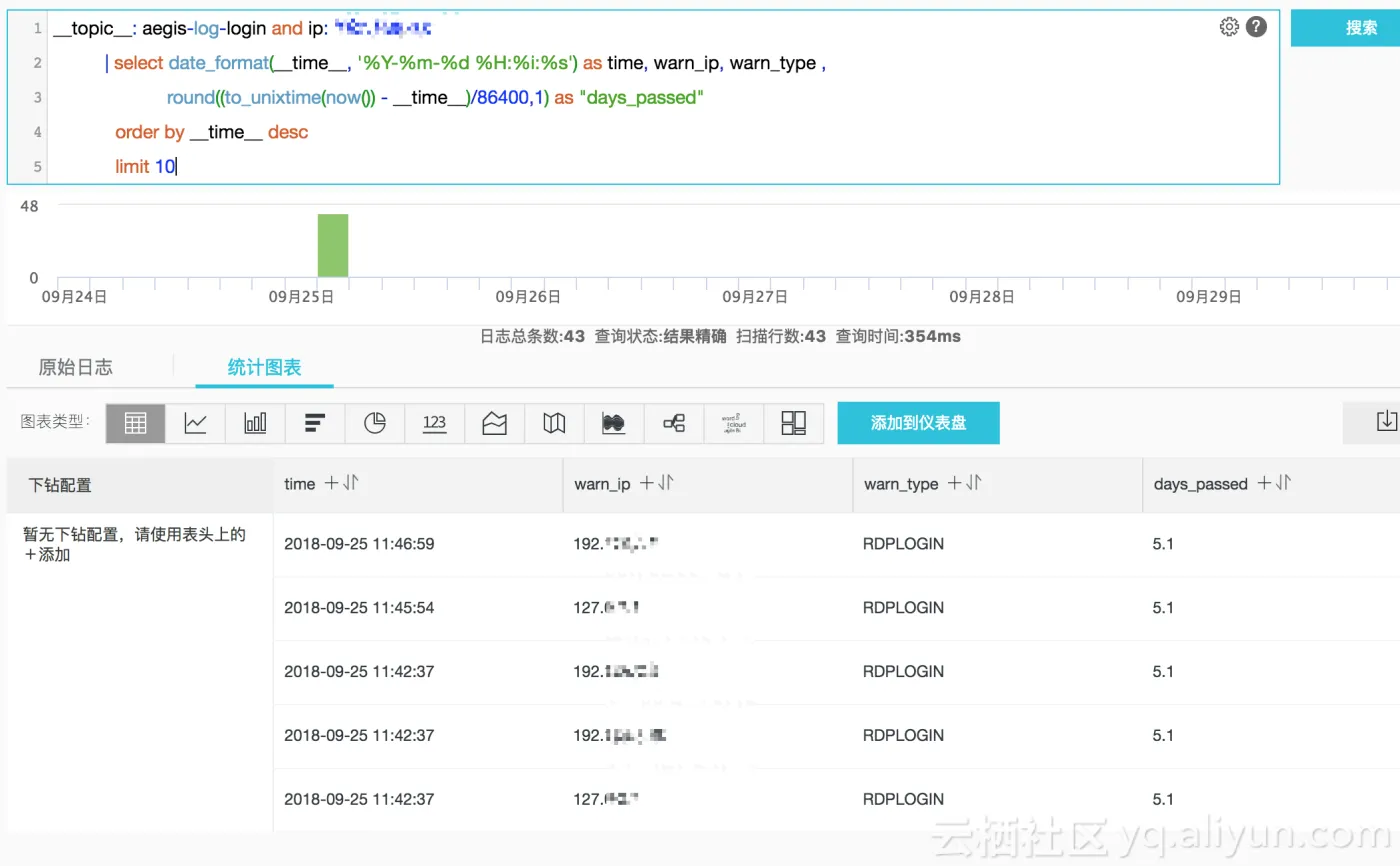Sort the days_passed column using sort icon
Viewport: 1400px width, 866px height.
coord(1284,484)
